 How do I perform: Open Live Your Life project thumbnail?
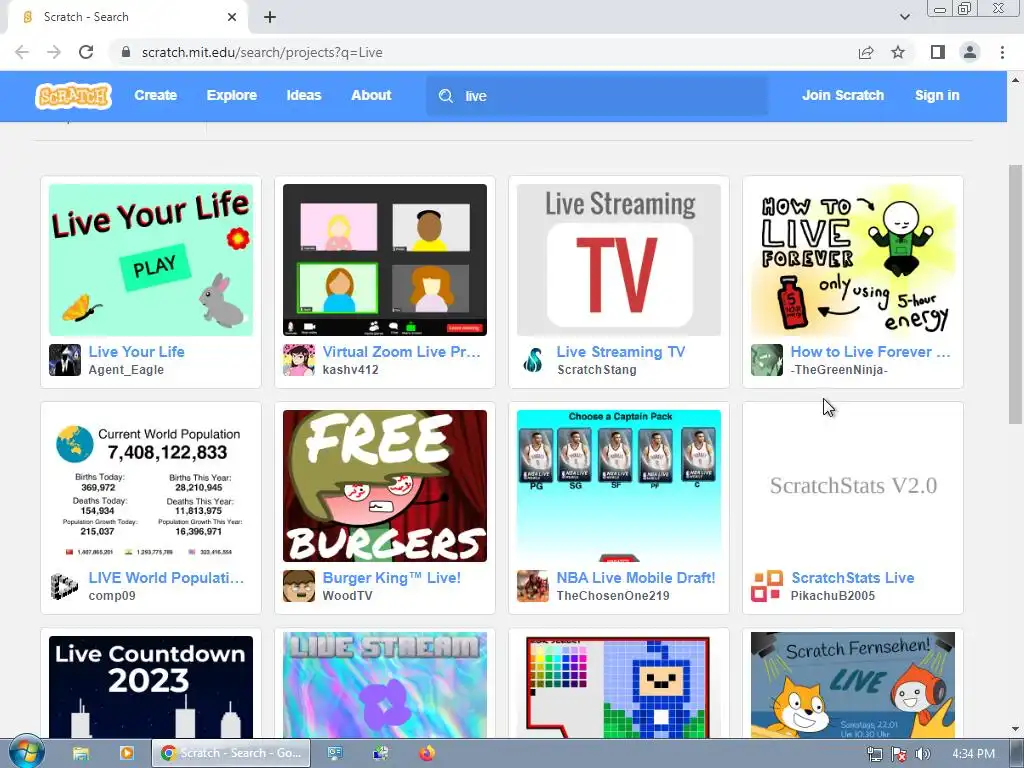click(x=151, y=260)
